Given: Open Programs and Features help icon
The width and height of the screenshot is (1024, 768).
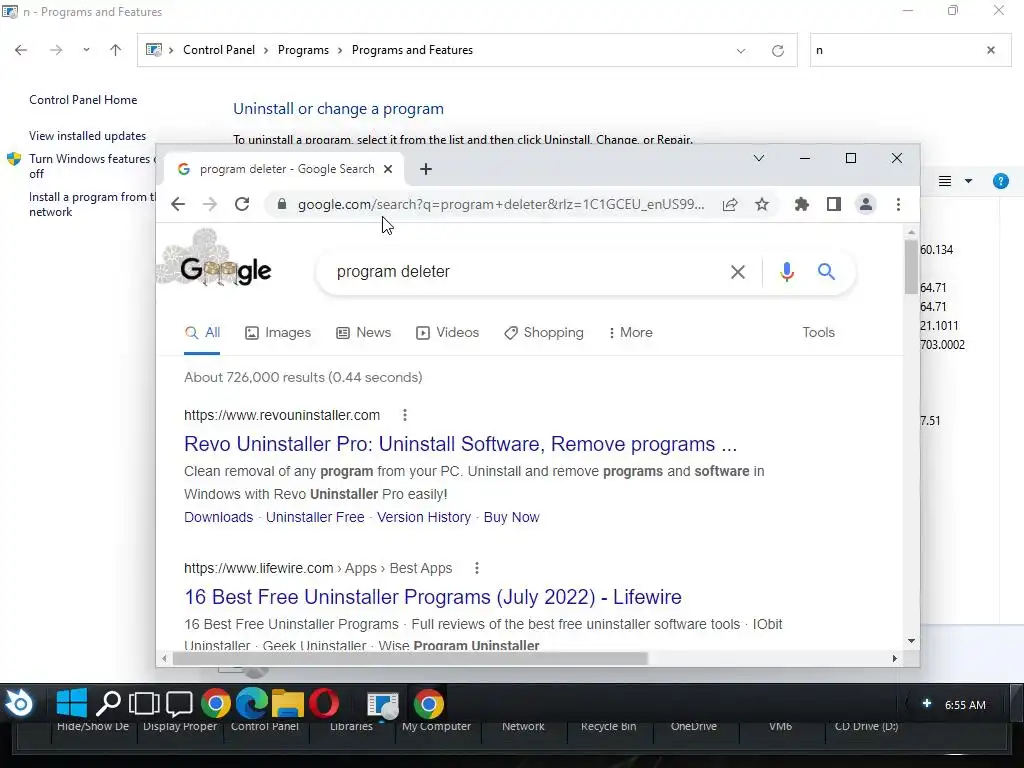Looking at the screenshot, I should 1000,181.
